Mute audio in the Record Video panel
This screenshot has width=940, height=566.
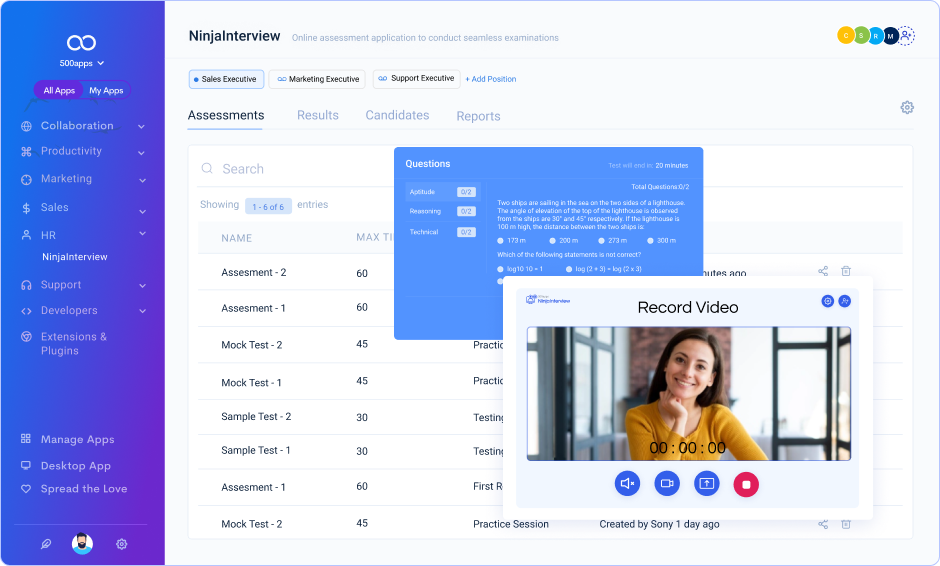[627, 484]
